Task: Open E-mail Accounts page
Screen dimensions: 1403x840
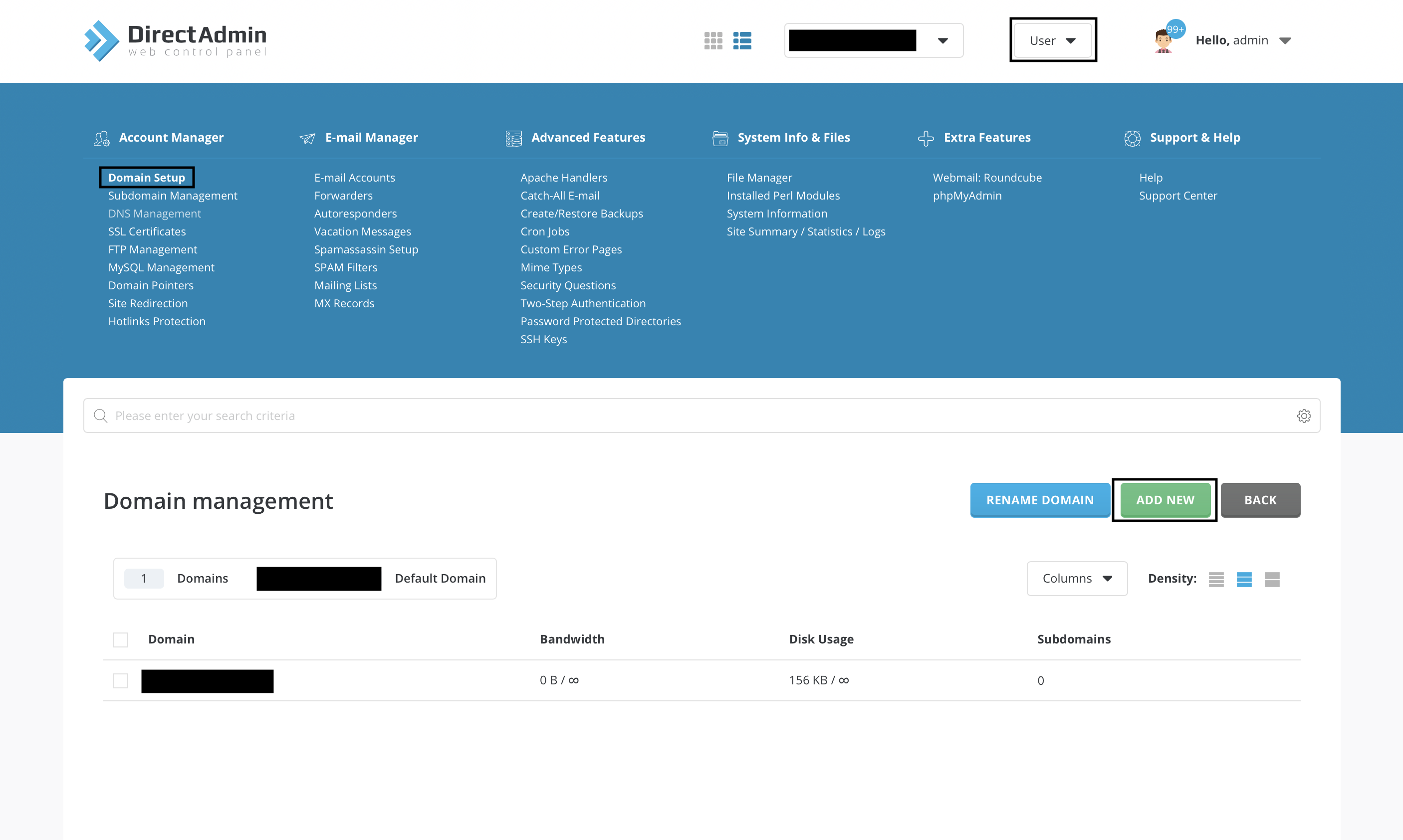Action: point(354,178)
